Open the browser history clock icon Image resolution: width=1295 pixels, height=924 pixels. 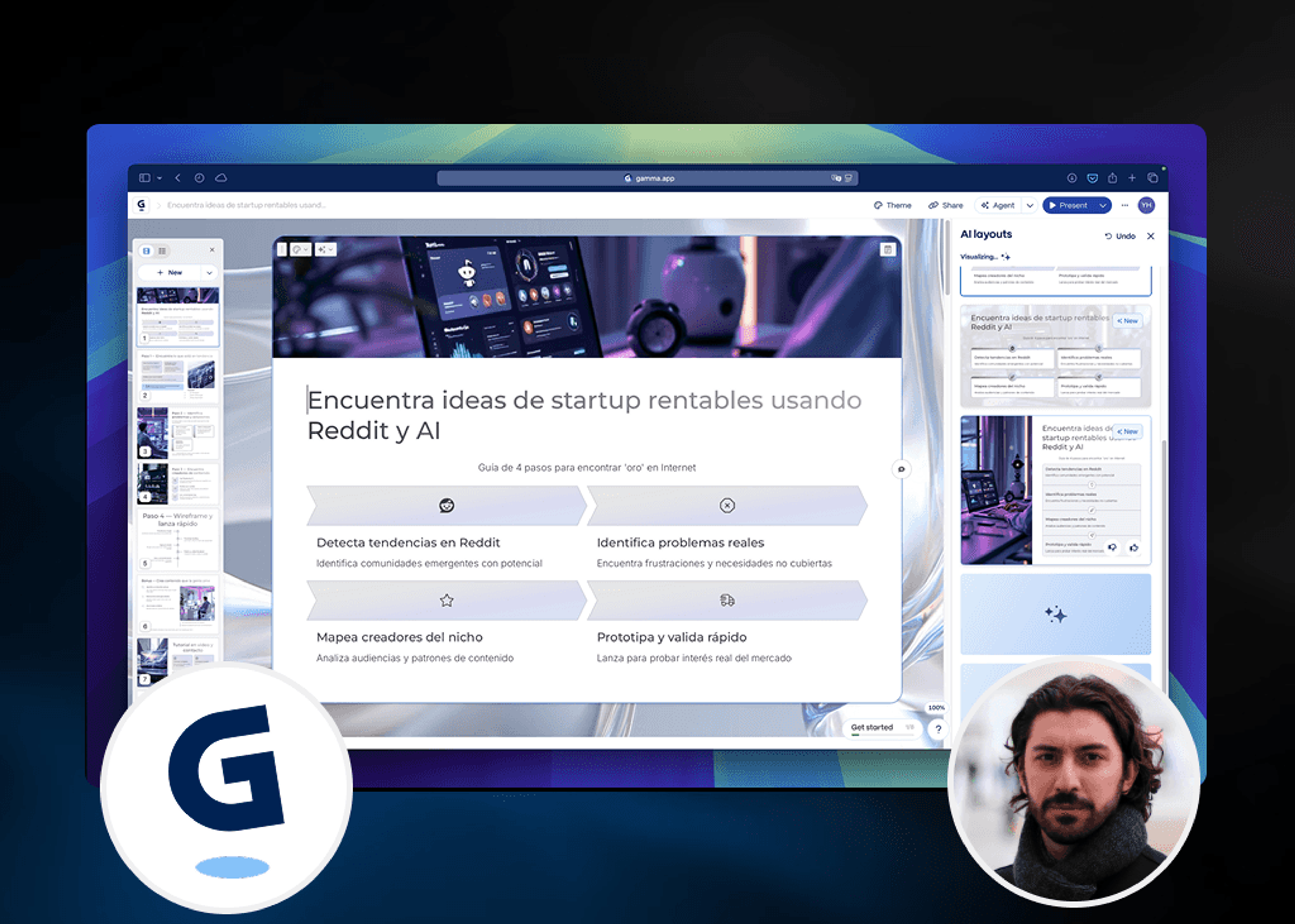[199, 178]
